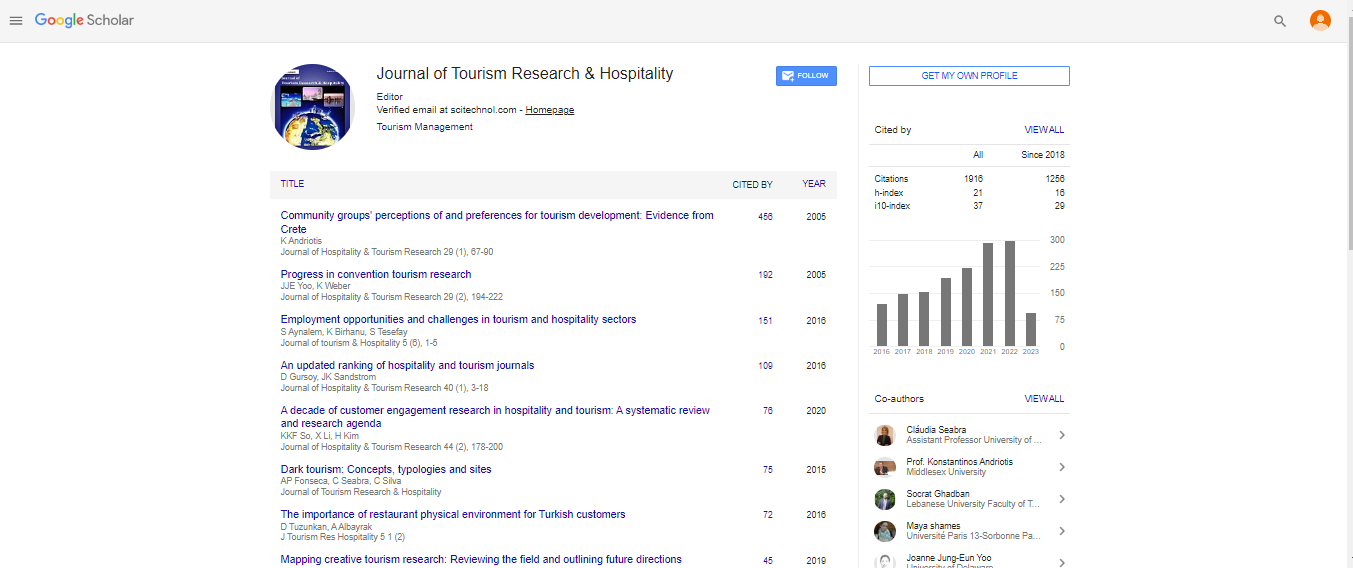Image resolution: width=1353 pixels, height=568 pixels.
Task: Click citation count 192
Action: pos(765,275)
